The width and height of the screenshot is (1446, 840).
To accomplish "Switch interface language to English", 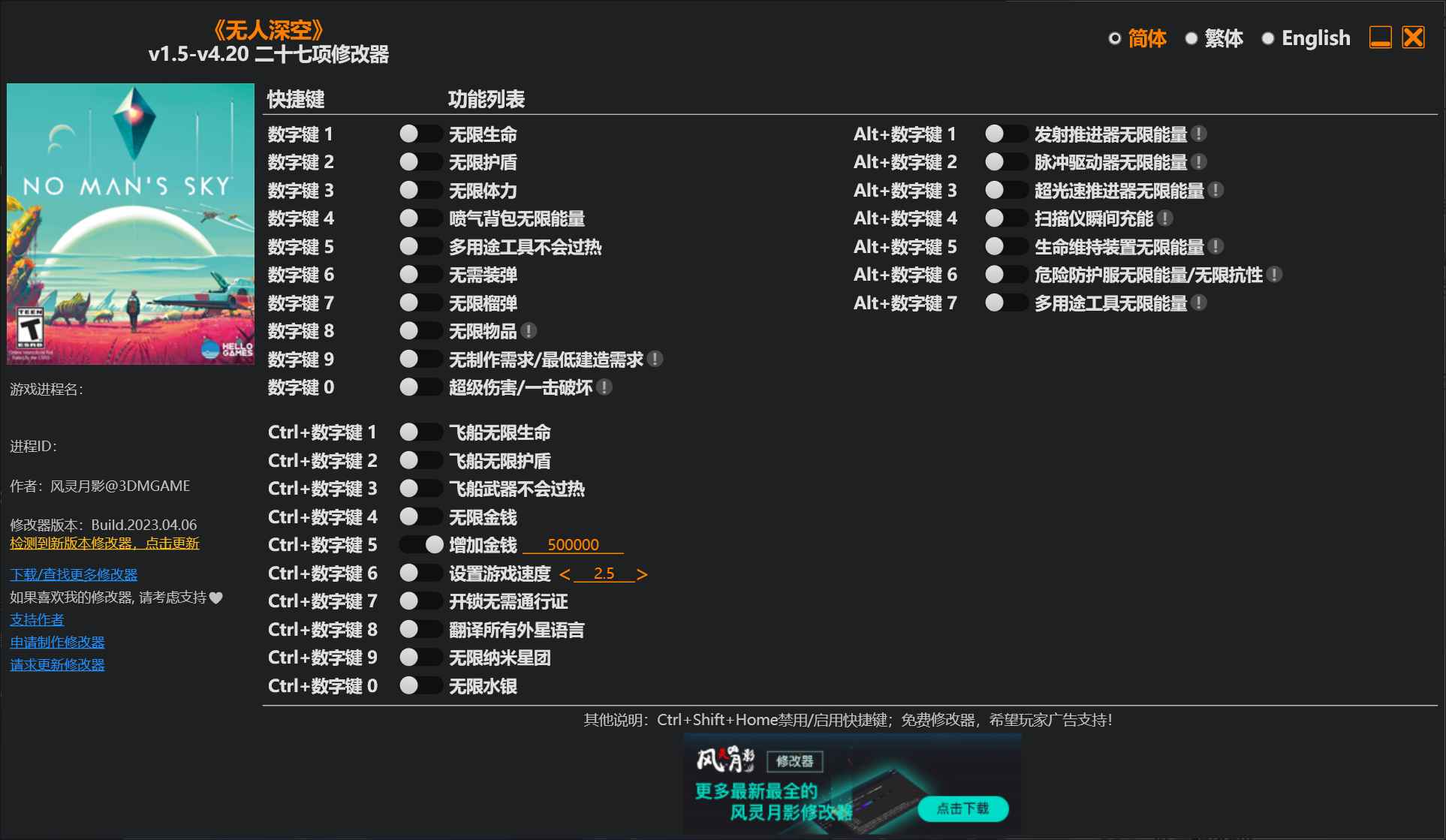I will point(1315,38).
